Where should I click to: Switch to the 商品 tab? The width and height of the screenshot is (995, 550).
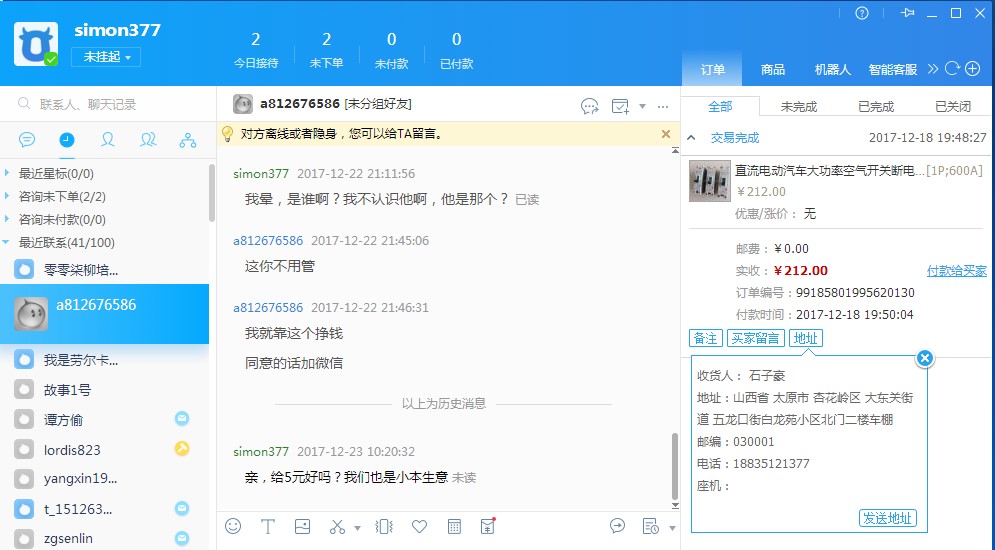tap(772, 69)
